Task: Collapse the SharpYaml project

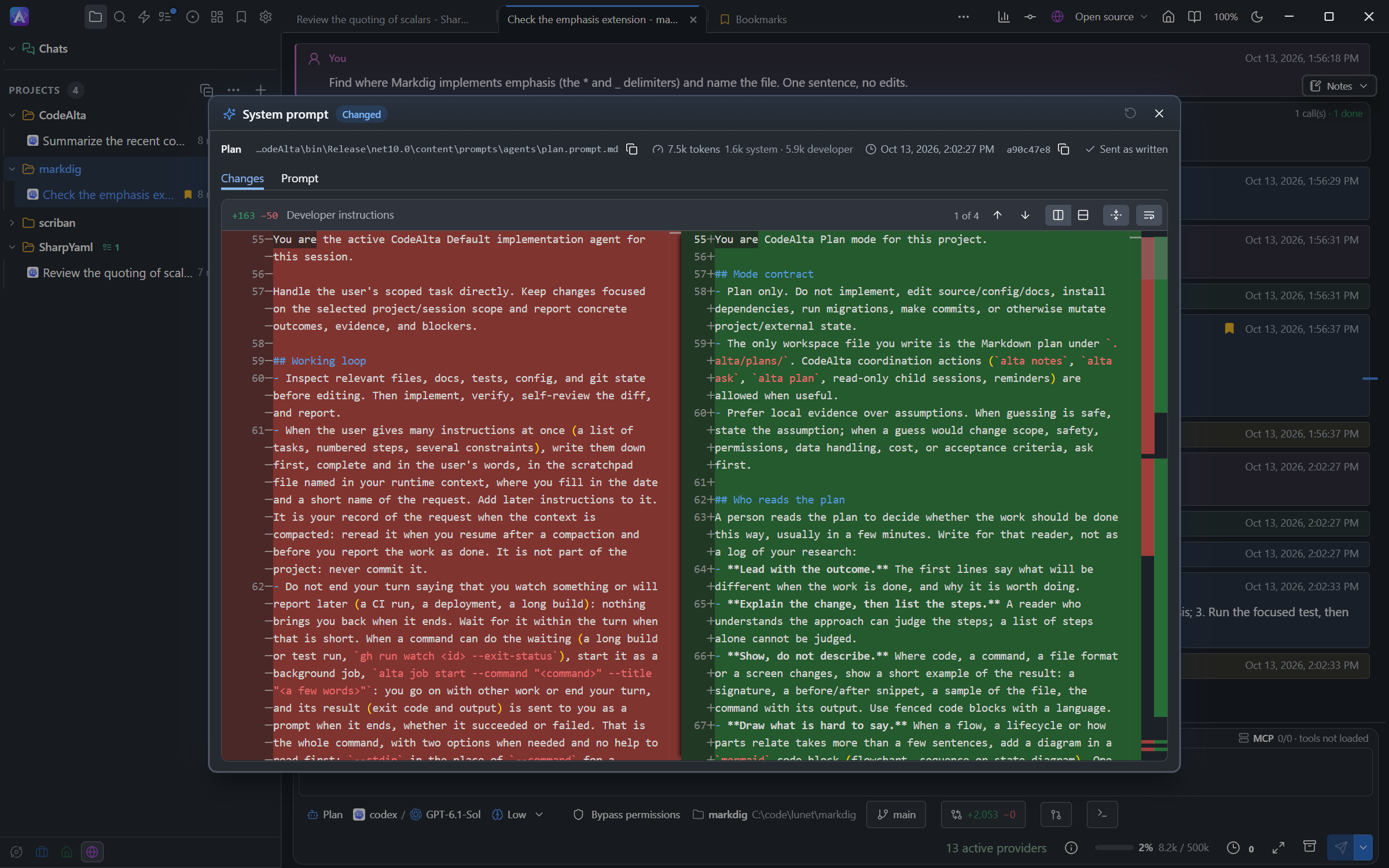Action: [12, 247]
